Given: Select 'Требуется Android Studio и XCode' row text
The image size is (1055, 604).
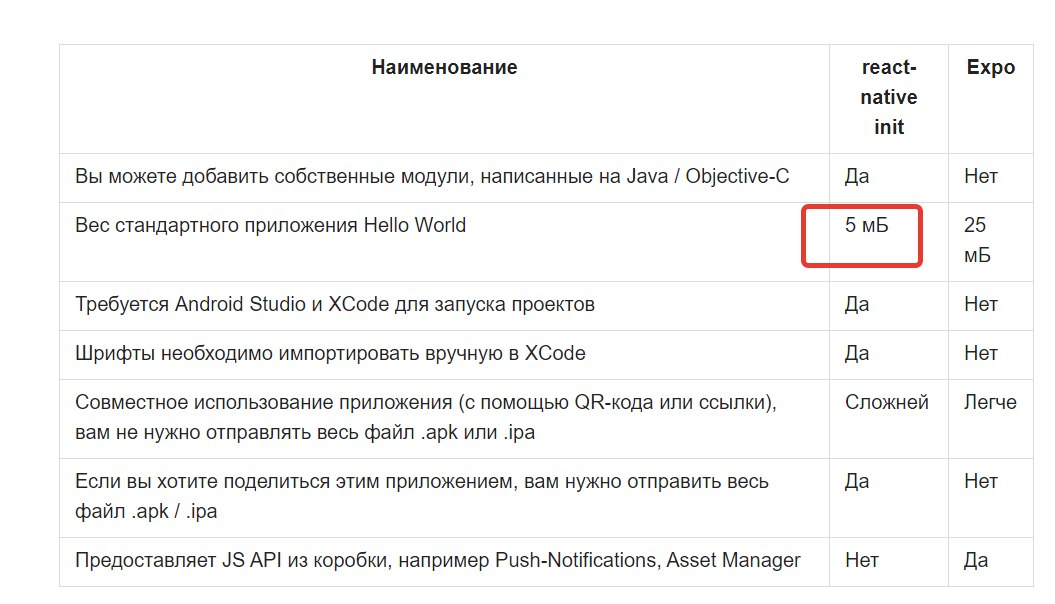Looking at the screenshot, I should click(x=334, y=304).
